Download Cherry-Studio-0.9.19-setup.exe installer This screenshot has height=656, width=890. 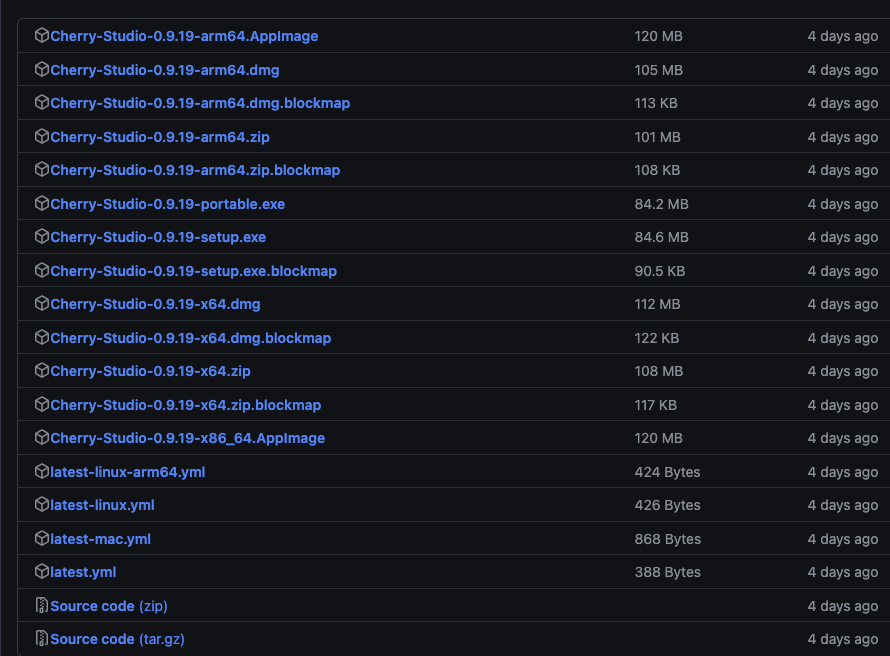(x=158, y=237)
